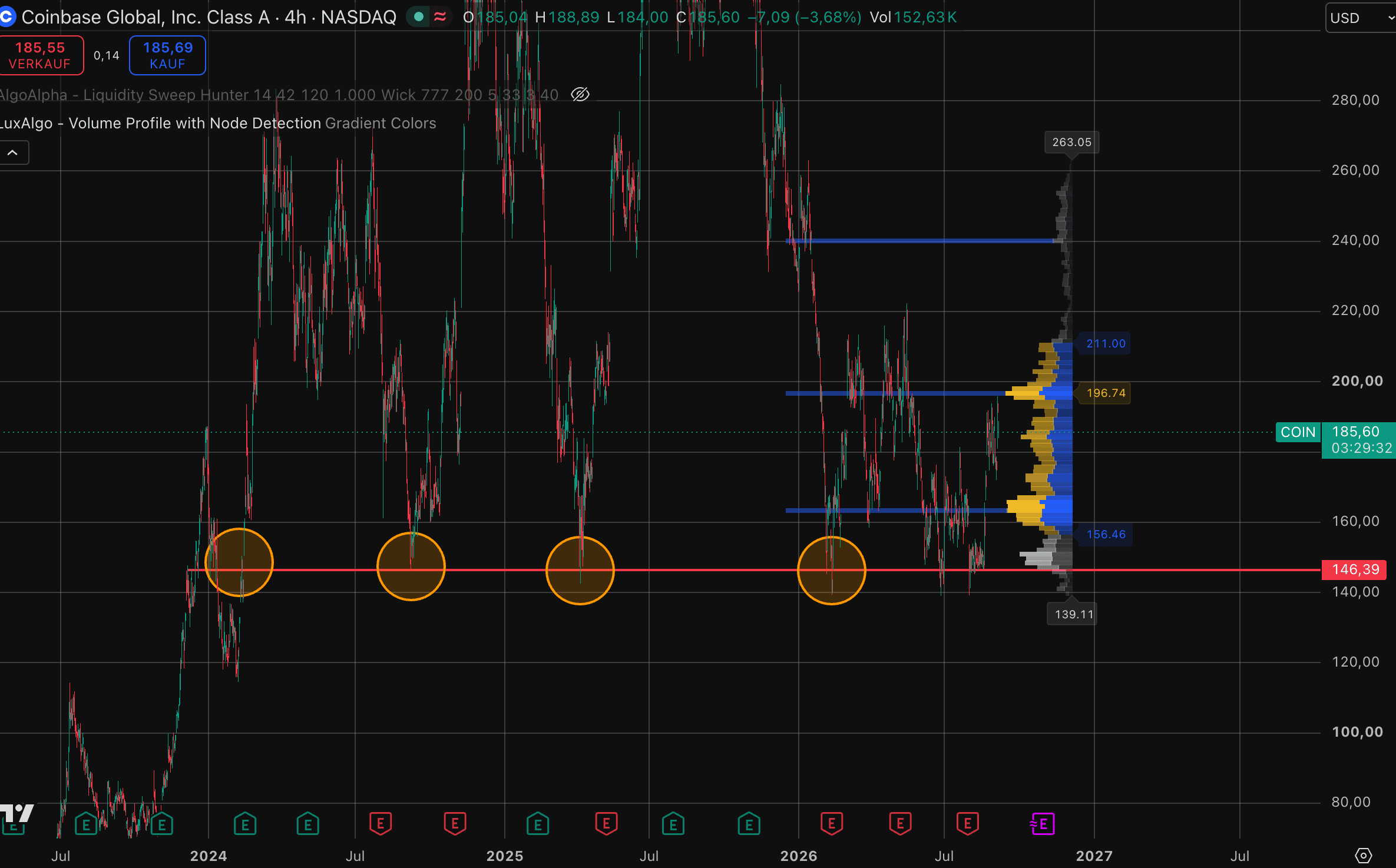The height and width of the screenshot is (868, 1396).
Task: Click the 280,00 price scale label
Action: pos(1355,100)
